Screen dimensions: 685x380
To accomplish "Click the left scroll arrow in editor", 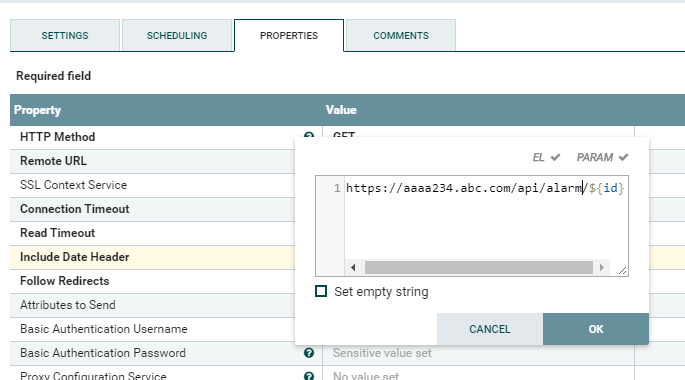I will pos(353,267).
